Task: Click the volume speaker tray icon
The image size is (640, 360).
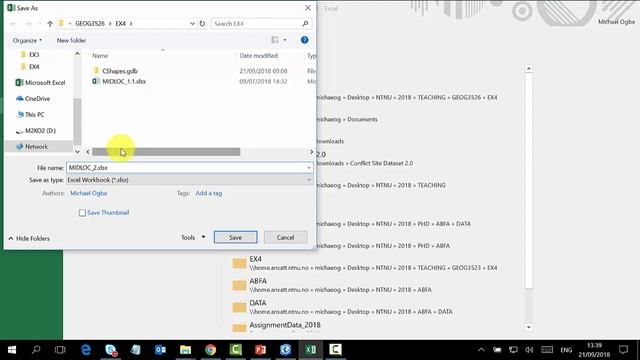Action: 529,350
